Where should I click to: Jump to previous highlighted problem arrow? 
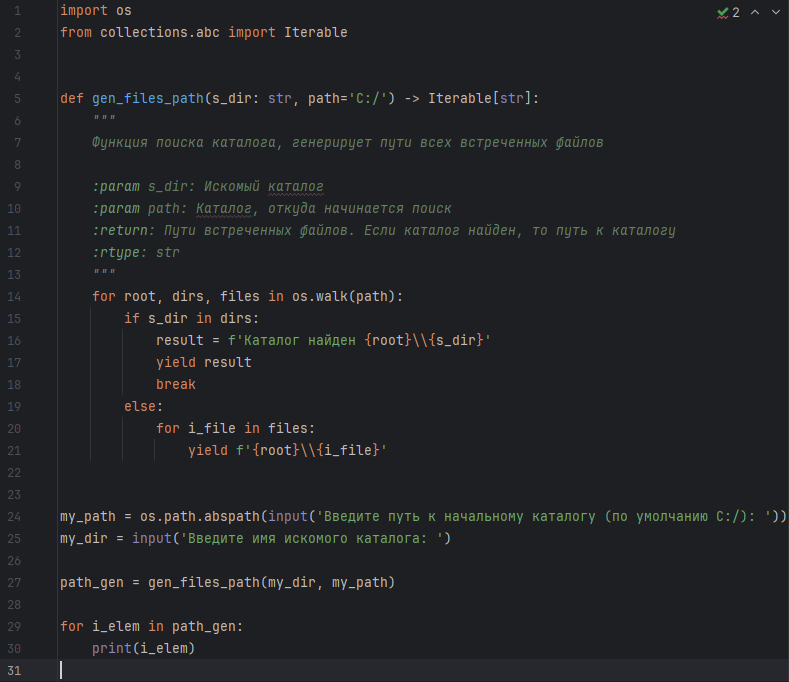[755, 13]
